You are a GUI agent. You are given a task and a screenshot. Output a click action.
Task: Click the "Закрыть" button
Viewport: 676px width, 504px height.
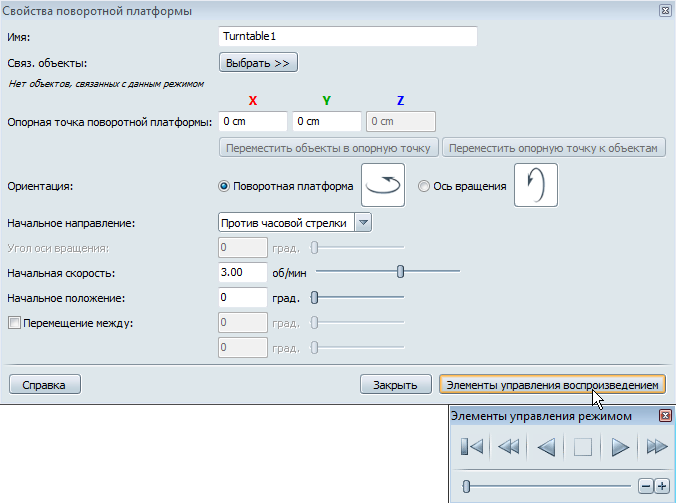[x=395, y=384]
